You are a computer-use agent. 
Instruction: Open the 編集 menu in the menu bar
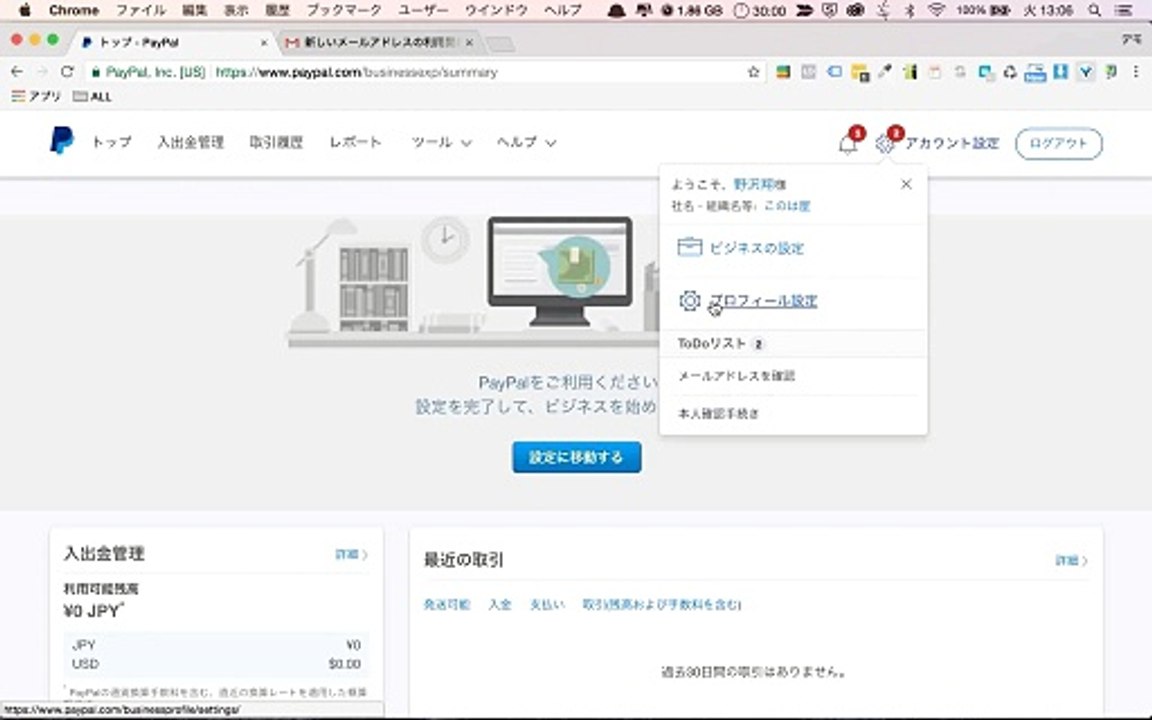[x=194, y=10]
